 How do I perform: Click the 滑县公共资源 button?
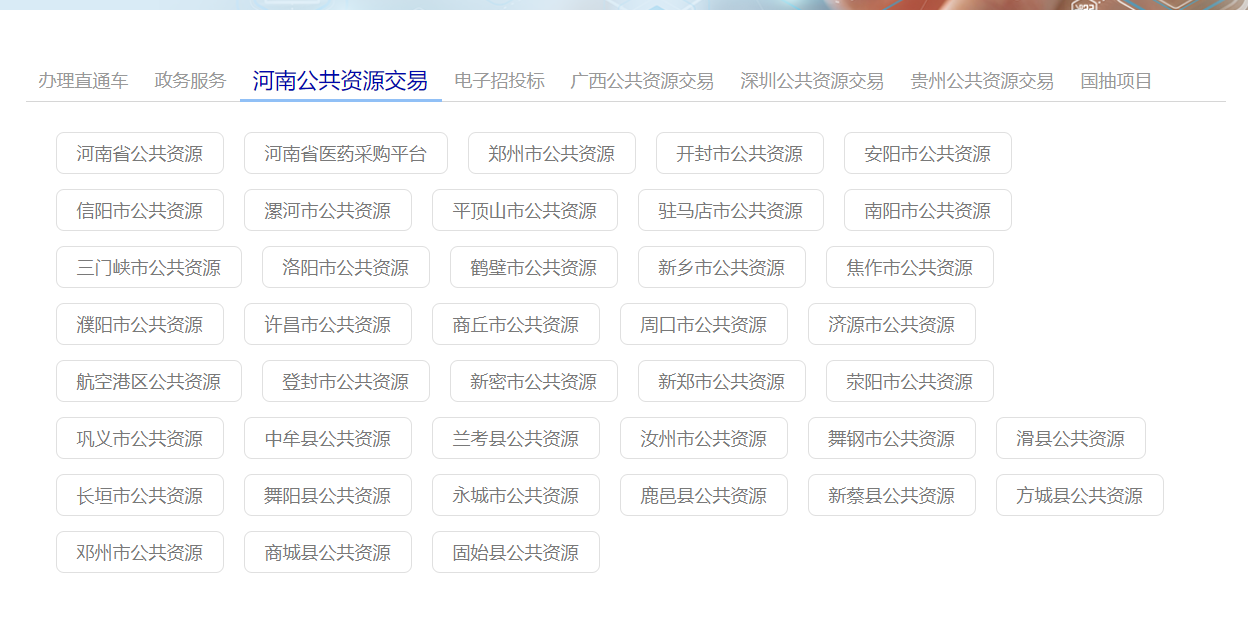[1071, 439]
